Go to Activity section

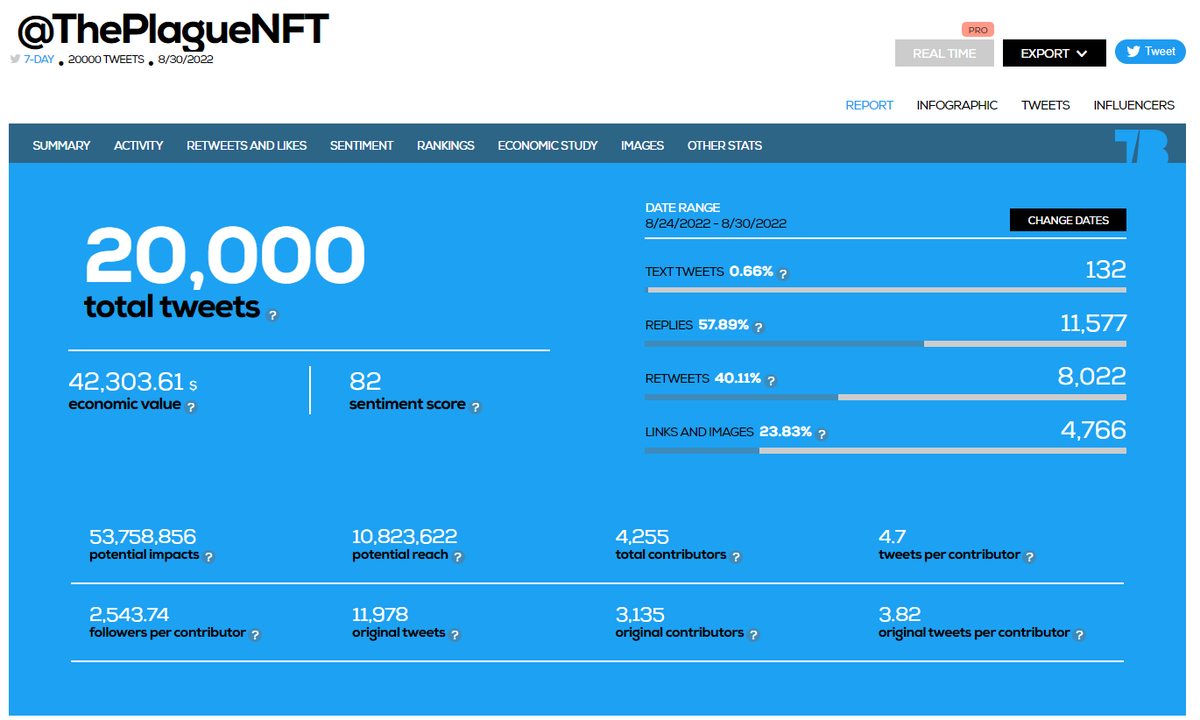138,145
